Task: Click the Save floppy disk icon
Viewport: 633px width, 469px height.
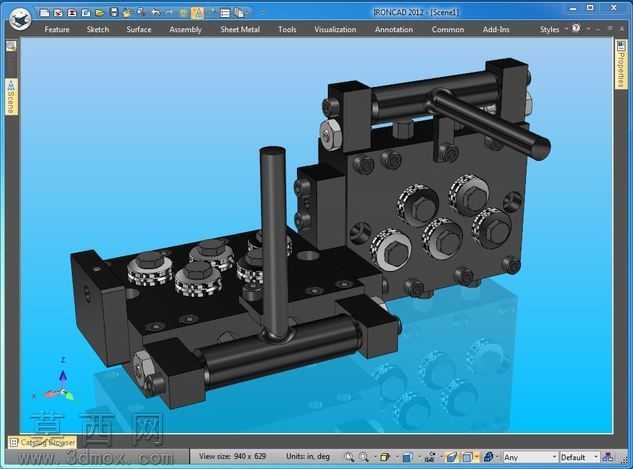Action: [x=114, y=13]
